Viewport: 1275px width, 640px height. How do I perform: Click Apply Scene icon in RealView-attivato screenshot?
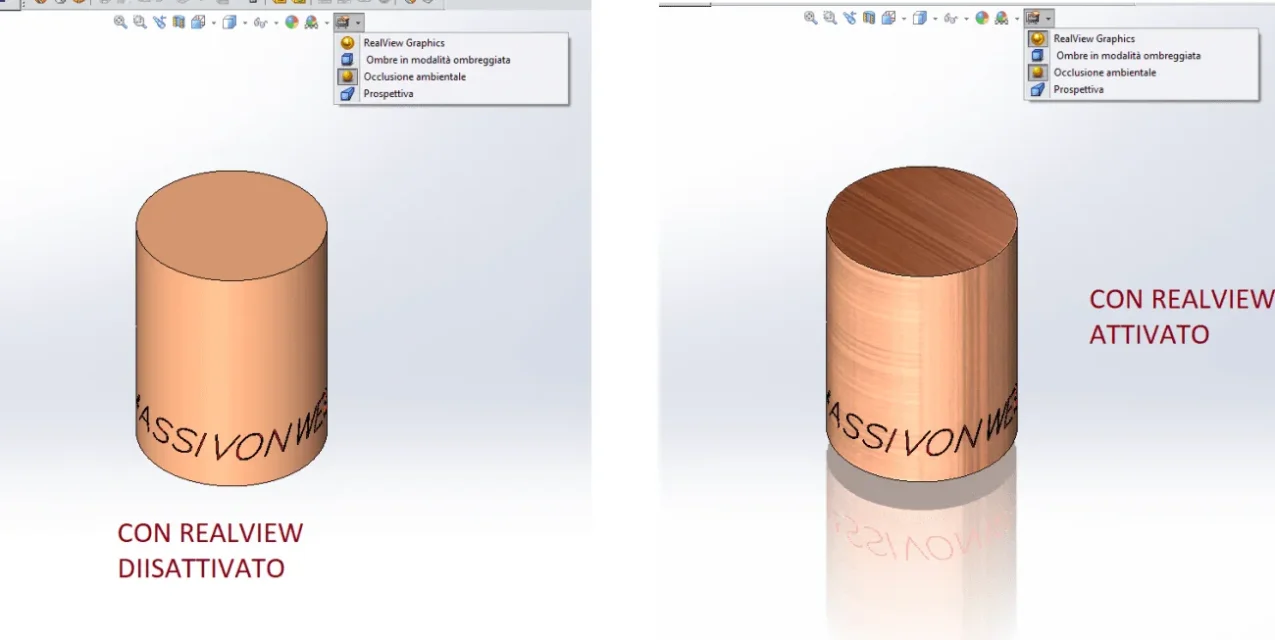click(1001, 18)
